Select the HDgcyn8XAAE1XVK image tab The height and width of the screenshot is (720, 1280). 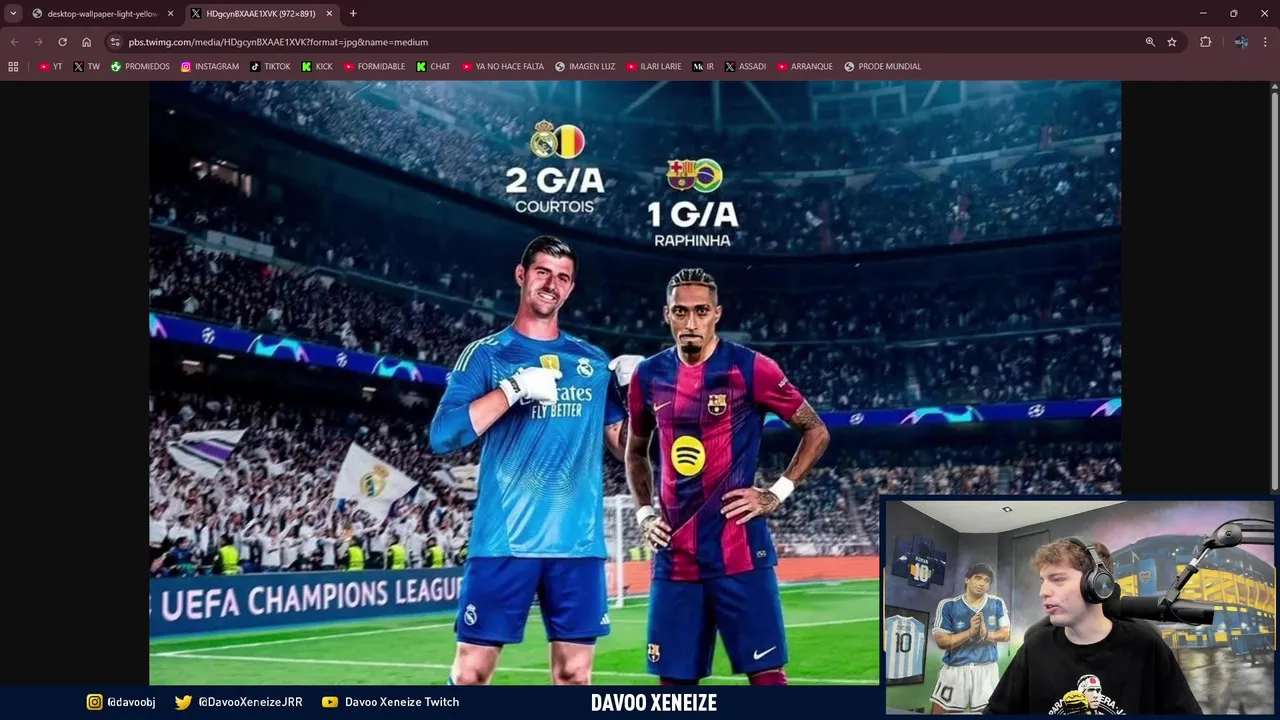click(262, 14)
